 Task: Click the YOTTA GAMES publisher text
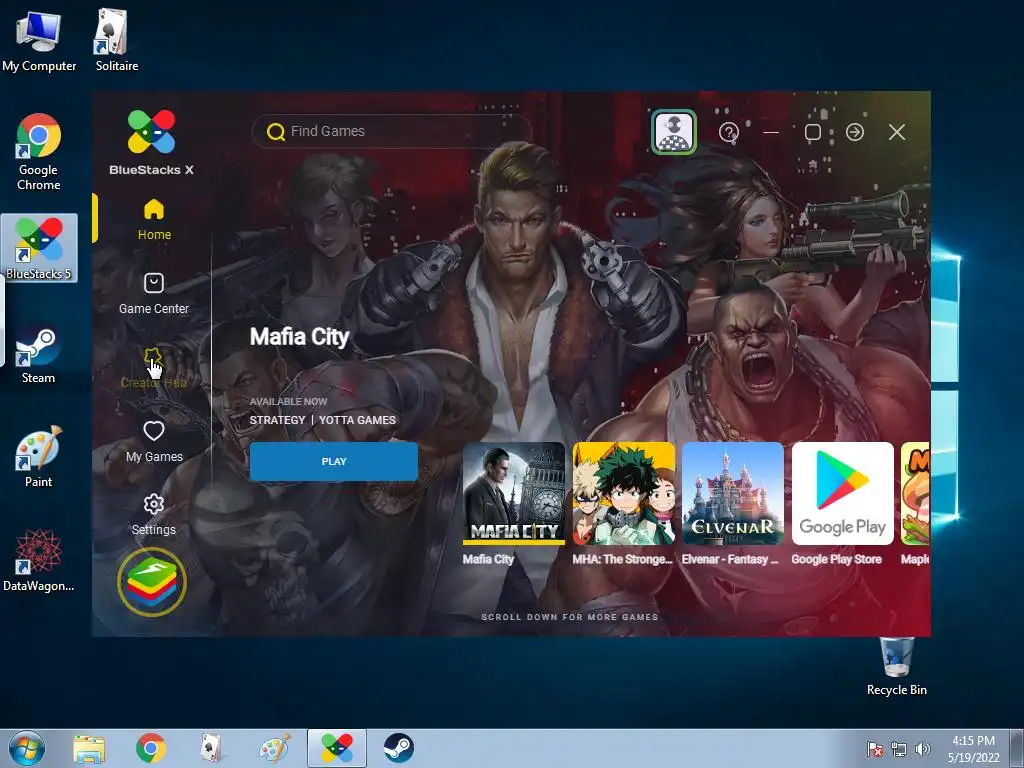(x=357, y=420)
